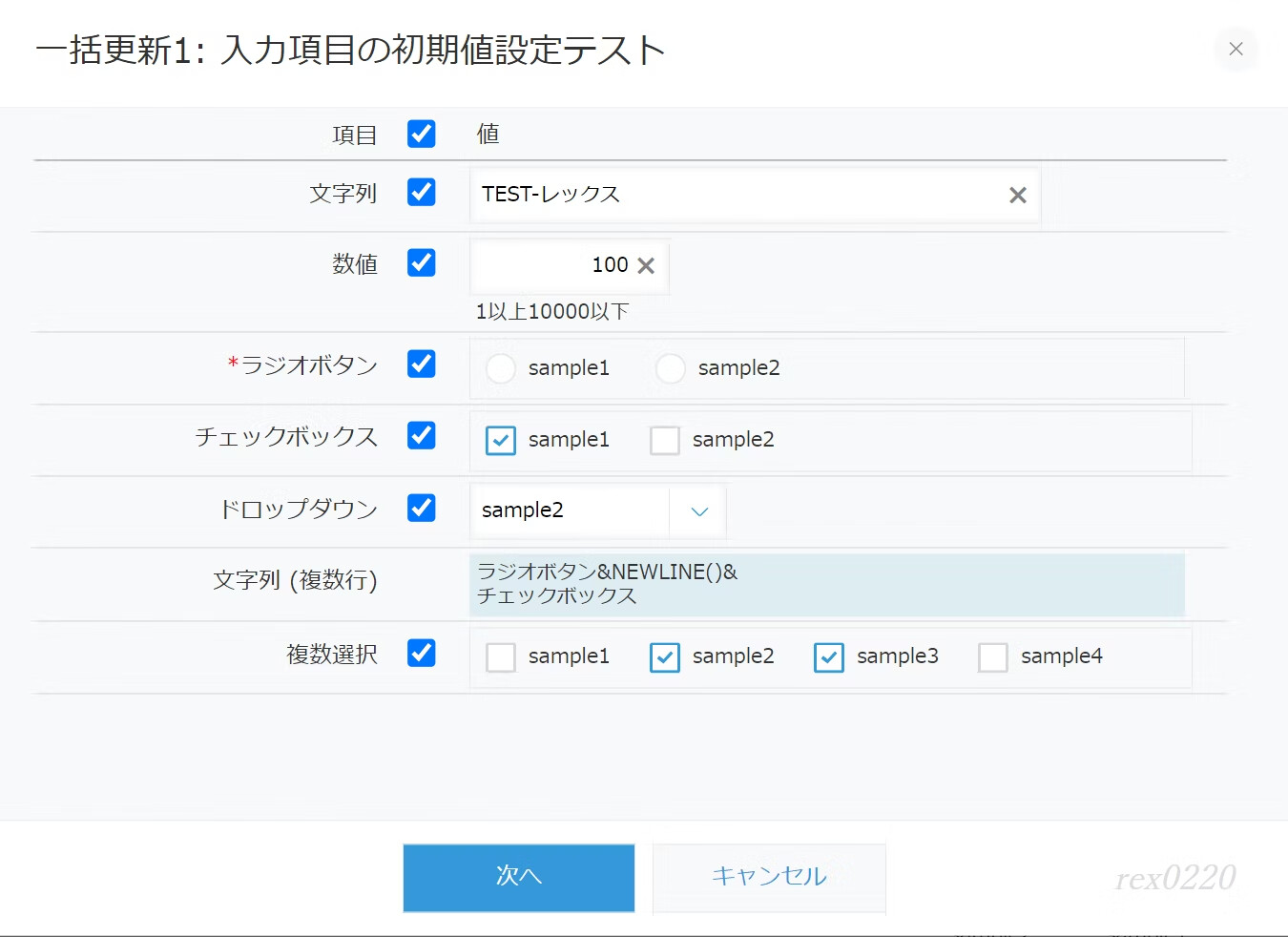Uncheck the 複数選択 row checkbox
Screen dimensions: 1288x937
422,654
